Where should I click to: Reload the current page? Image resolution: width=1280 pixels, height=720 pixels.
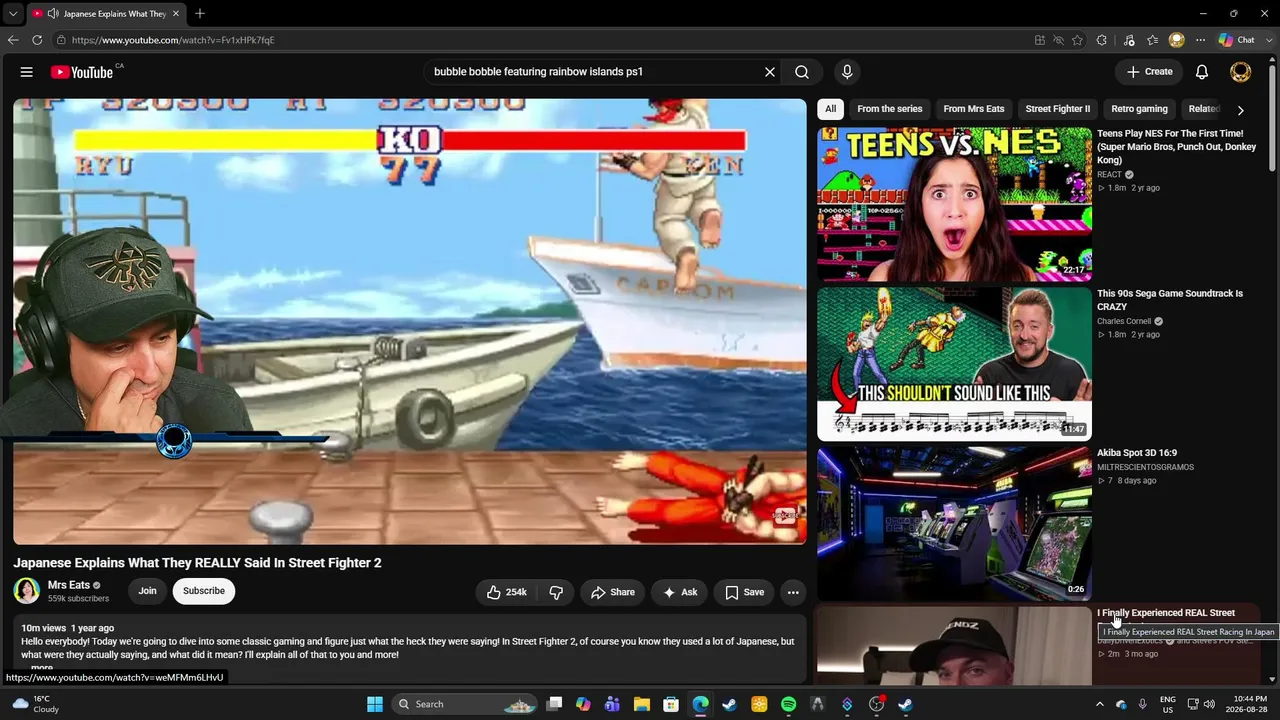click(x=37, y=40)
